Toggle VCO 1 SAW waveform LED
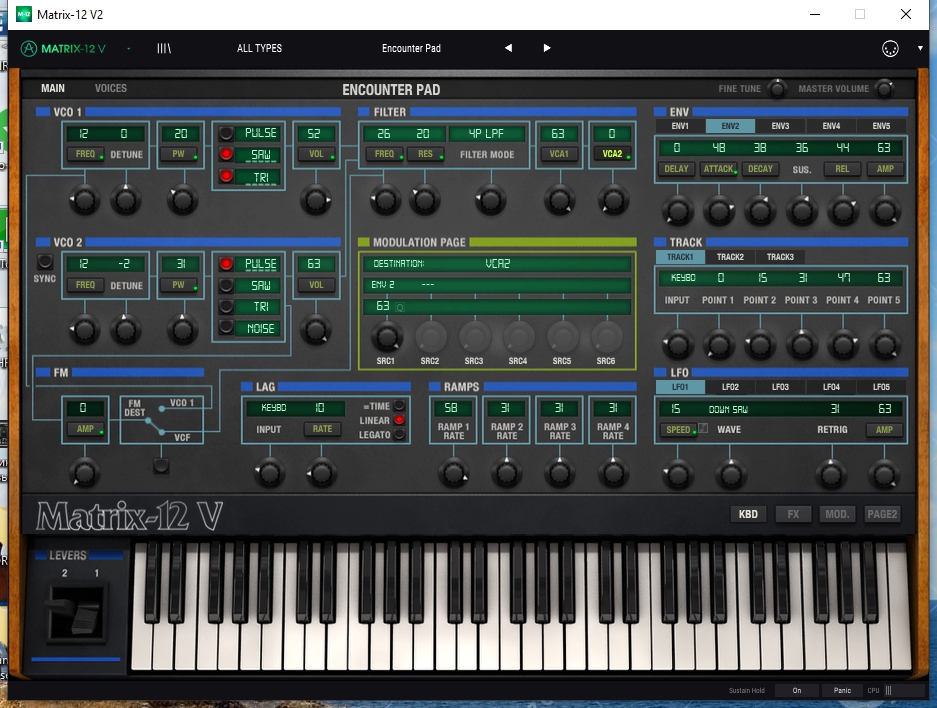This screenshot has height=708, width=937. coord(226,154)
